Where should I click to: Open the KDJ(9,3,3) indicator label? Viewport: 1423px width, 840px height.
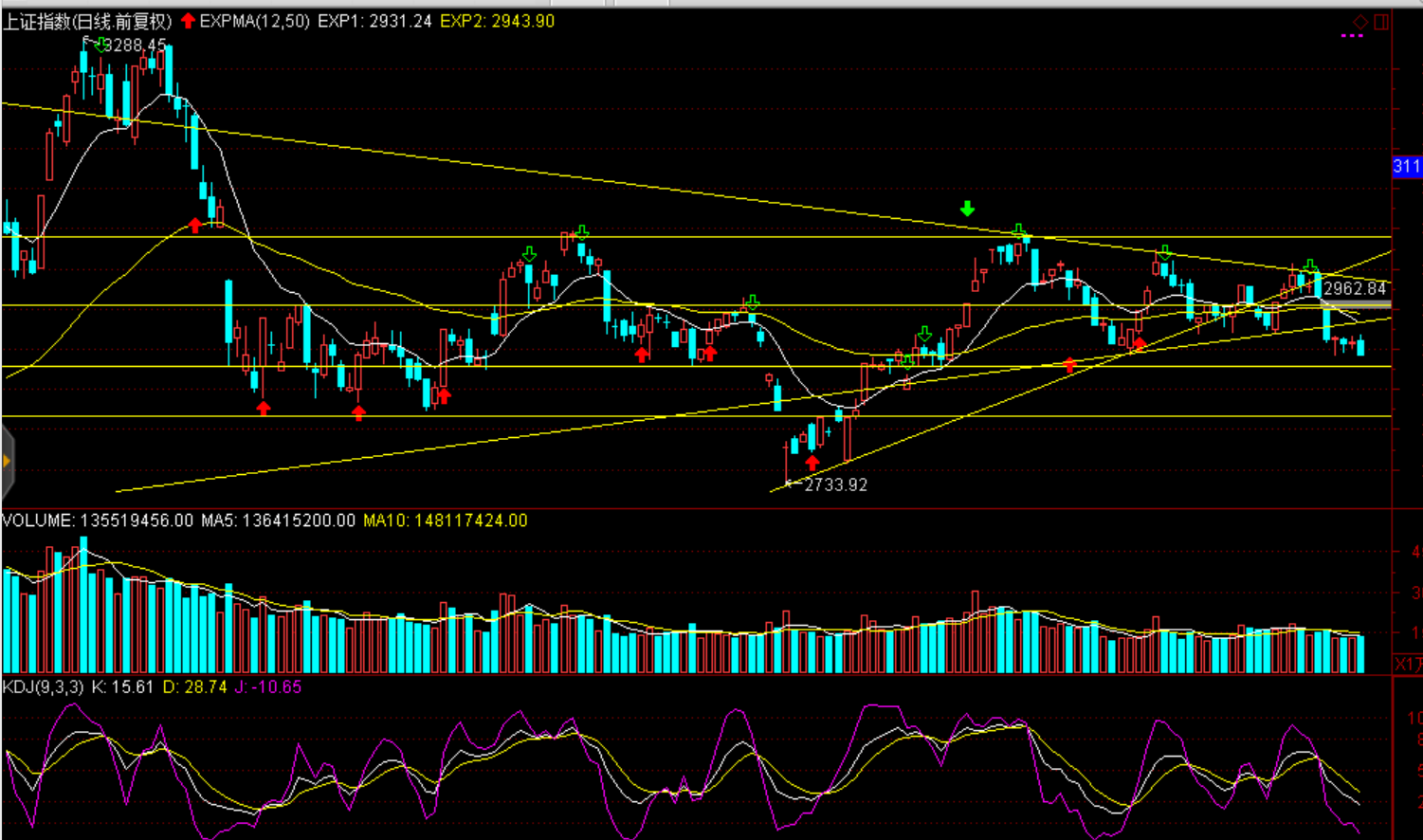(x=44, y=686)
